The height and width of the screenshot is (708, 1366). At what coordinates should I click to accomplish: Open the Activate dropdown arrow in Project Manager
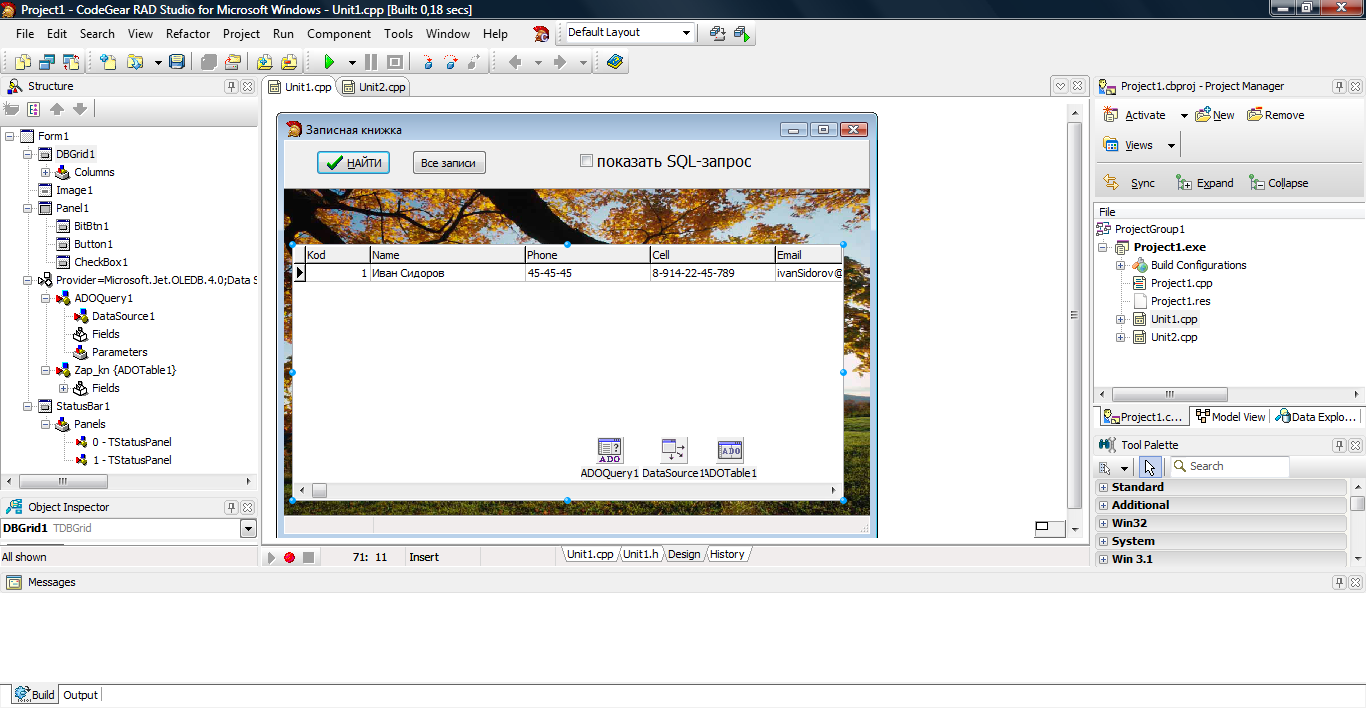(x=1184, y=115)
